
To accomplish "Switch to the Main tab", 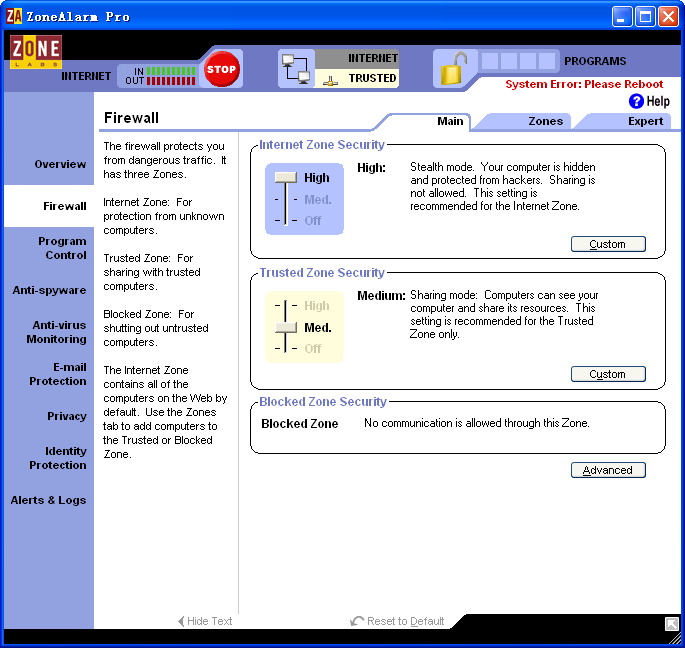I will pos(450,121).
